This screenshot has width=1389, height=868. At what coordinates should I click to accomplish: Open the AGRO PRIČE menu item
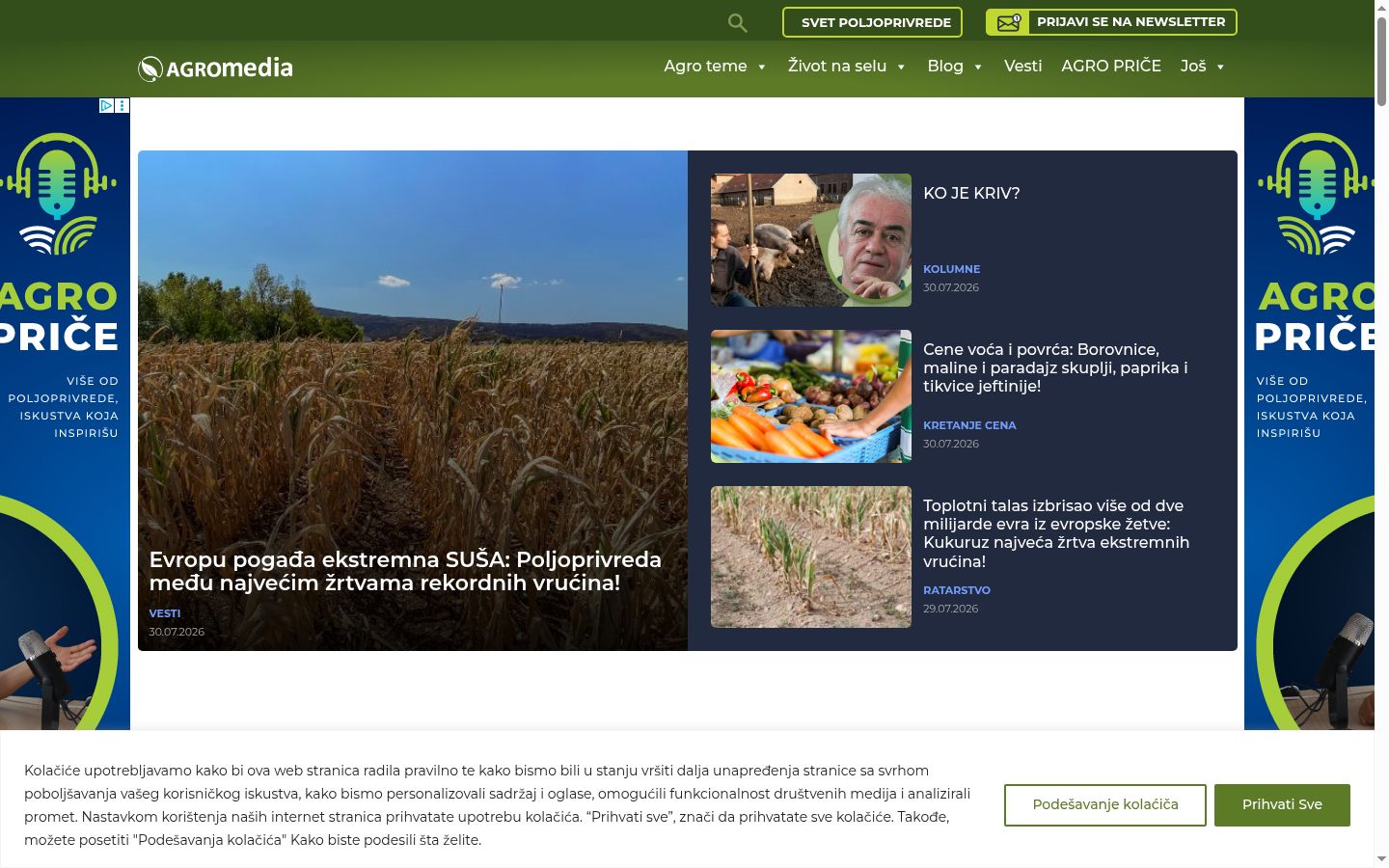click(1111, 66)
